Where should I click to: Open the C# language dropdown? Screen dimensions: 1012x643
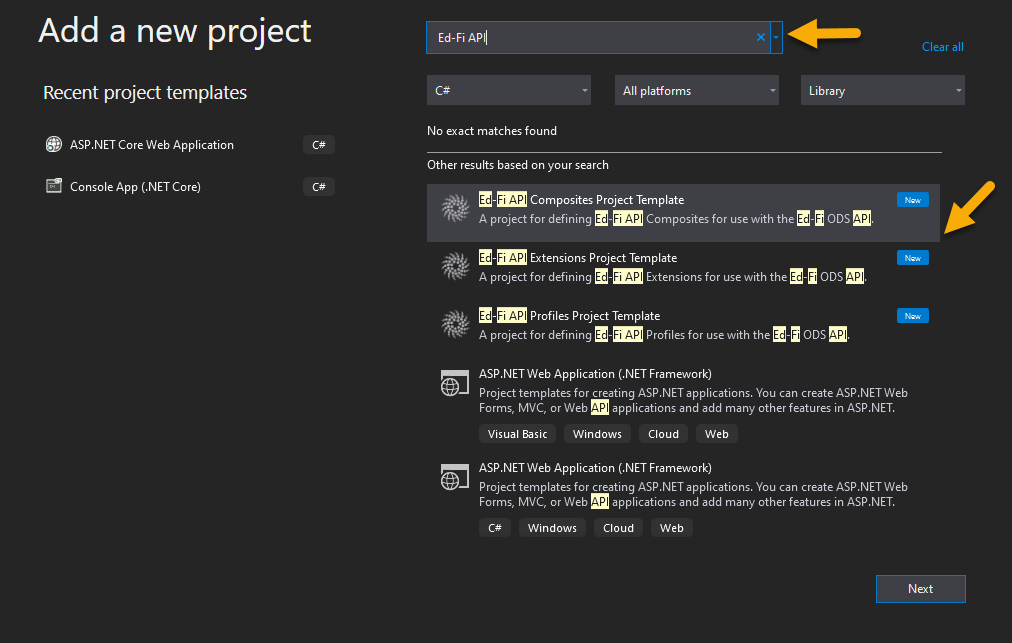(x=508, y=90)
